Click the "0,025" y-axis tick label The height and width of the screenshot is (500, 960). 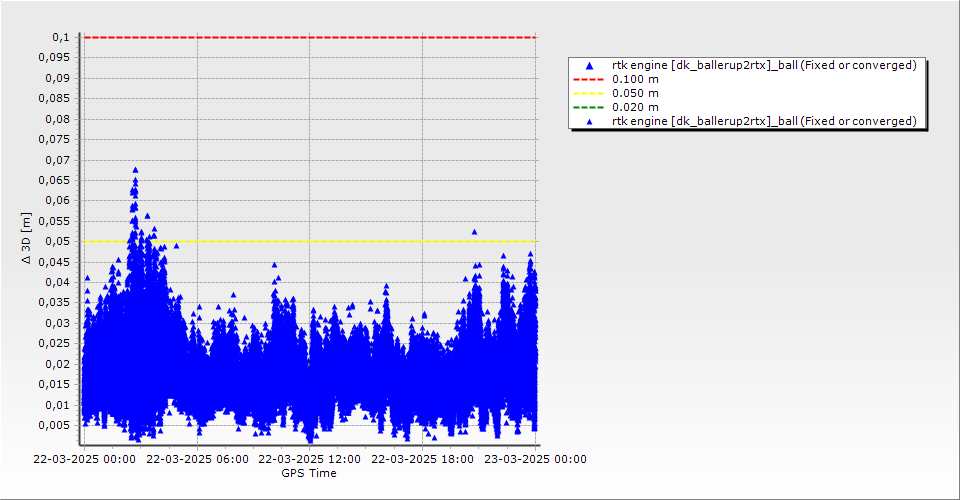coord(54,343)
